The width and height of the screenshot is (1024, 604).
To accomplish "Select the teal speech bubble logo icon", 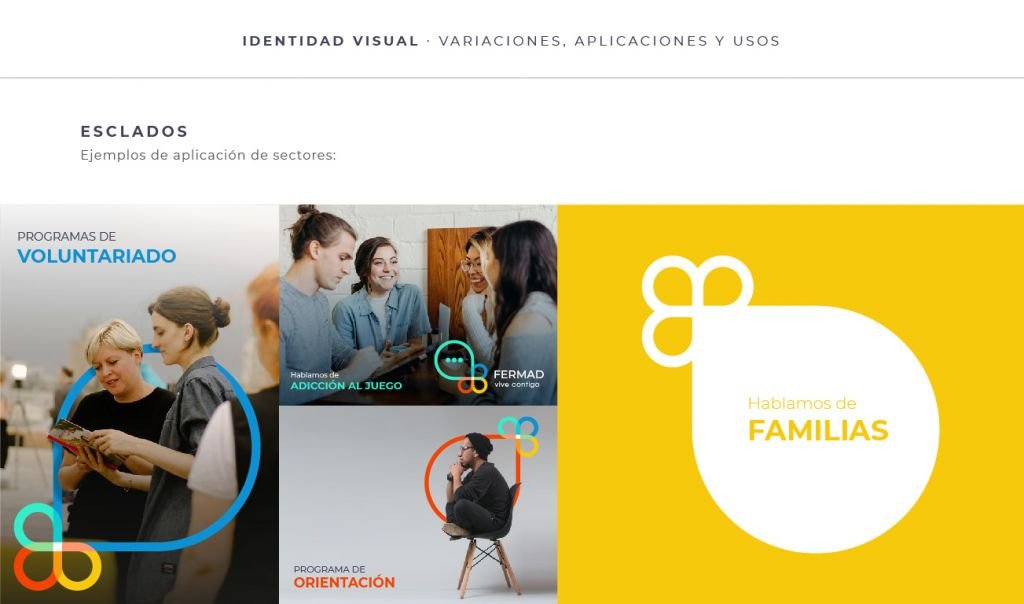I will coord(455,360).
